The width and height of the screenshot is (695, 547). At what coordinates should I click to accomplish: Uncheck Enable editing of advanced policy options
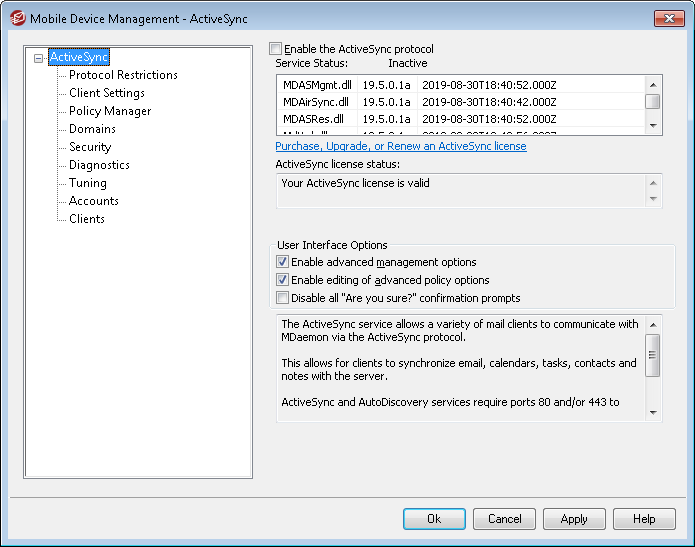tap(283, 281)
